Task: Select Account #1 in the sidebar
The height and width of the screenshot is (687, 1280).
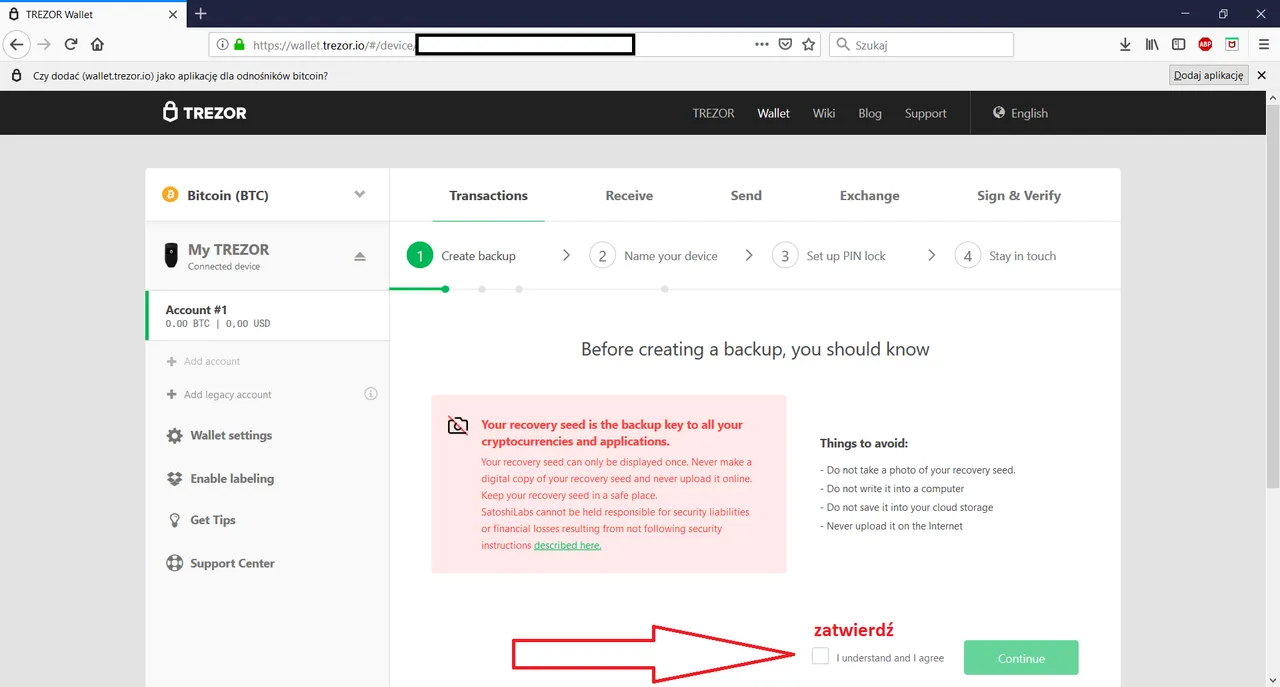Action: point(267,316)
